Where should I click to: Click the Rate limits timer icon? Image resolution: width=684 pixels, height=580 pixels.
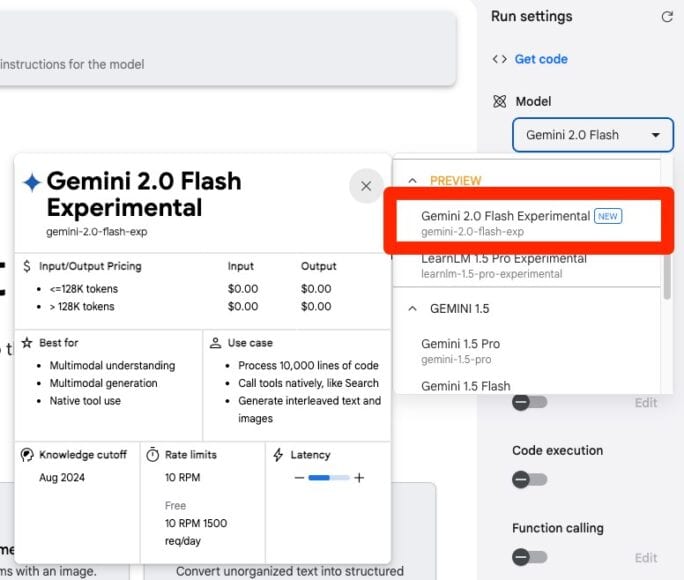(x=152, y=455)
